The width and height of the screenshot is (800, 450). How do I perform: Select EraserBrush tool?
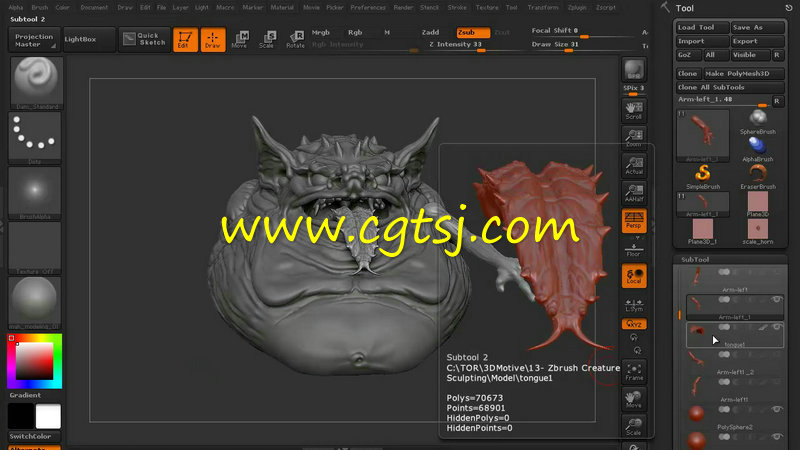(758, 177)
